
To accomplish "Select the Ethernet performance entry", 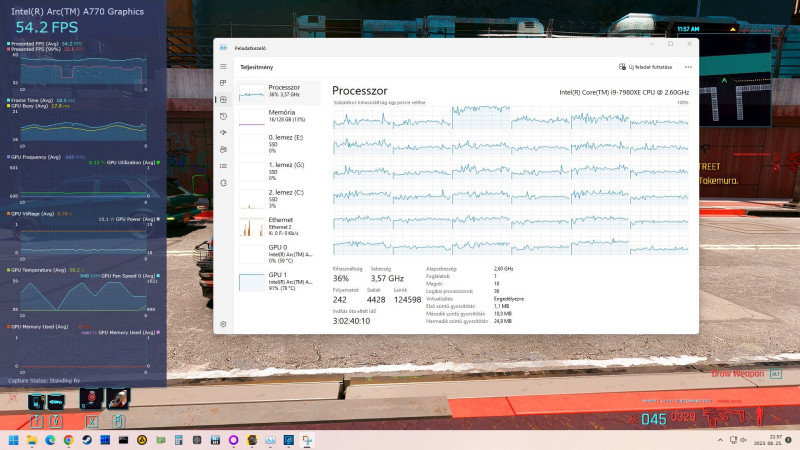I will pos(279,227).
